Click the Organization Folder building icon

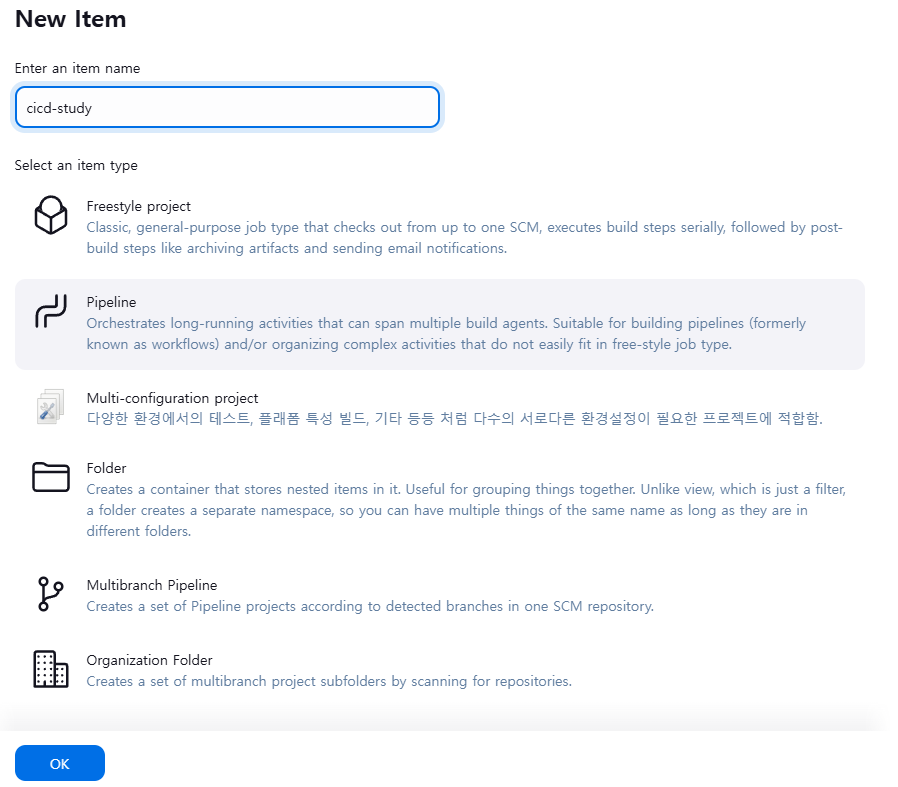50,670
